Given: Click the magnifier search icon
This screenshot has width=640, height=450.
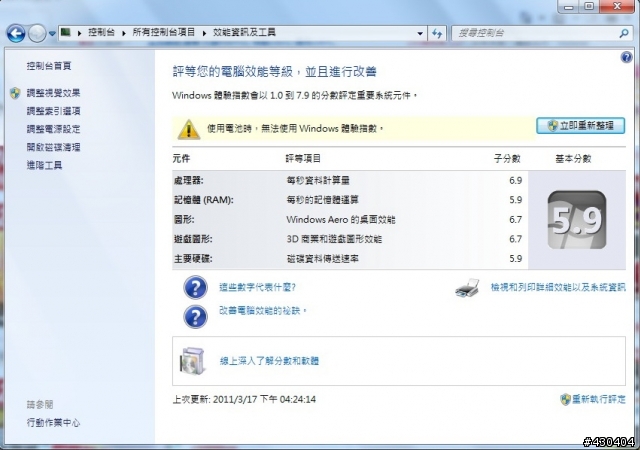Looking at the screenshot, I should pyautogui.click(x=624, y=33).
